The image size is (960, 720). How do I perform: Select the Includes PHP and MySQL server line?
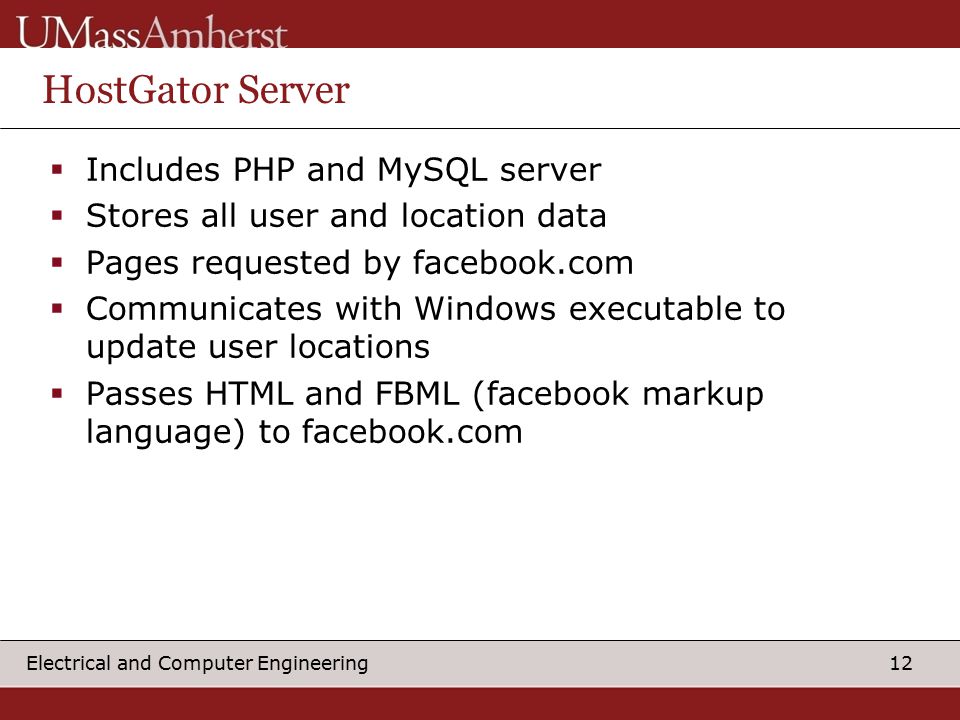pos(343,170)
